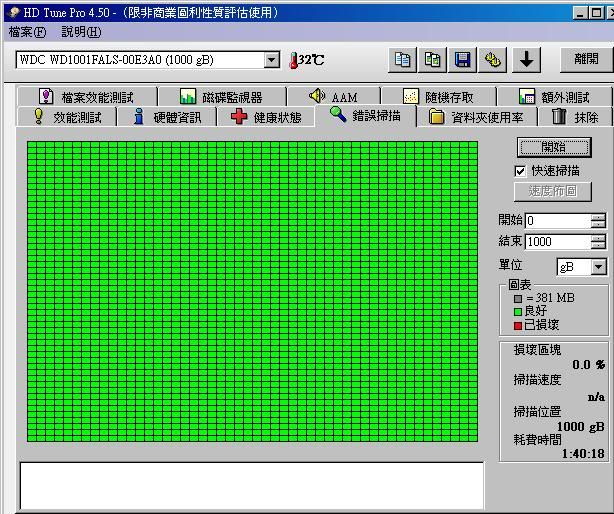Decrease the 結束 value with the down stepper arrow
Image resolution: width=614 pixels, height=514 pixels.
pos(598,245)
